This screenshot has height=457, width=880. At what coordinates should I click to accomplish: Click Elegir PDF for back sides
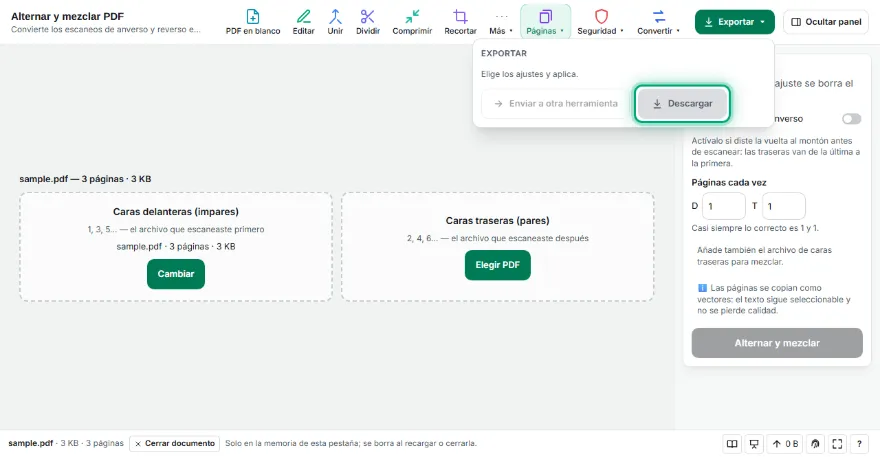click(x=497, y=265)
